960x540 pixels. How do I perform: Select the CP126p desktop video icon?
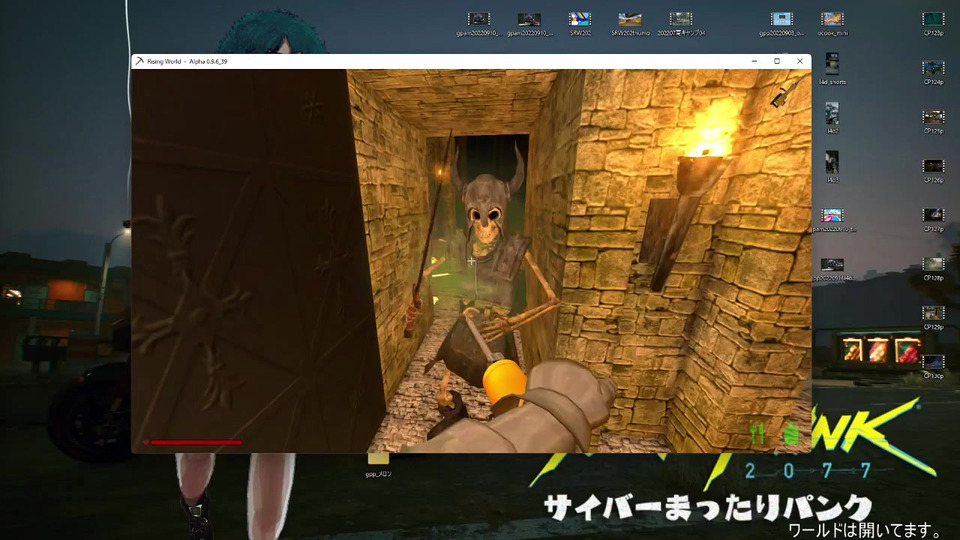click(x=933, y=171)
